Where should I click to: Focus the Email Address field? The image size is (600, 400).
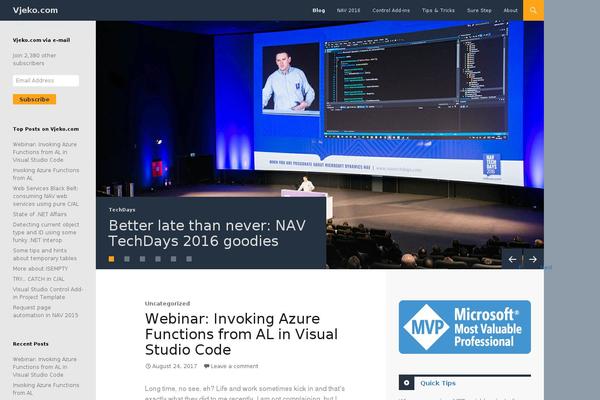coord(46,80)
